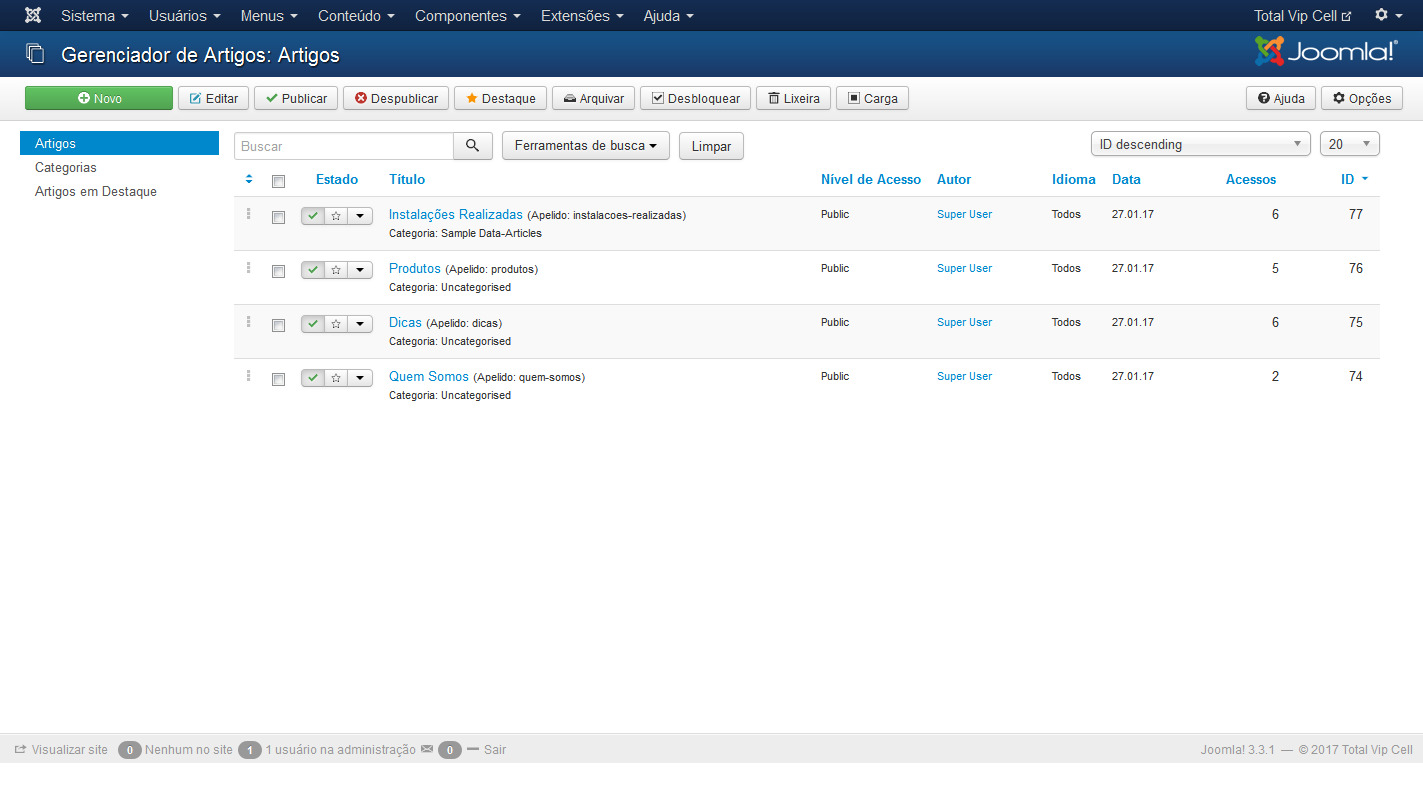Select the Dicas row checkbox

279,325
